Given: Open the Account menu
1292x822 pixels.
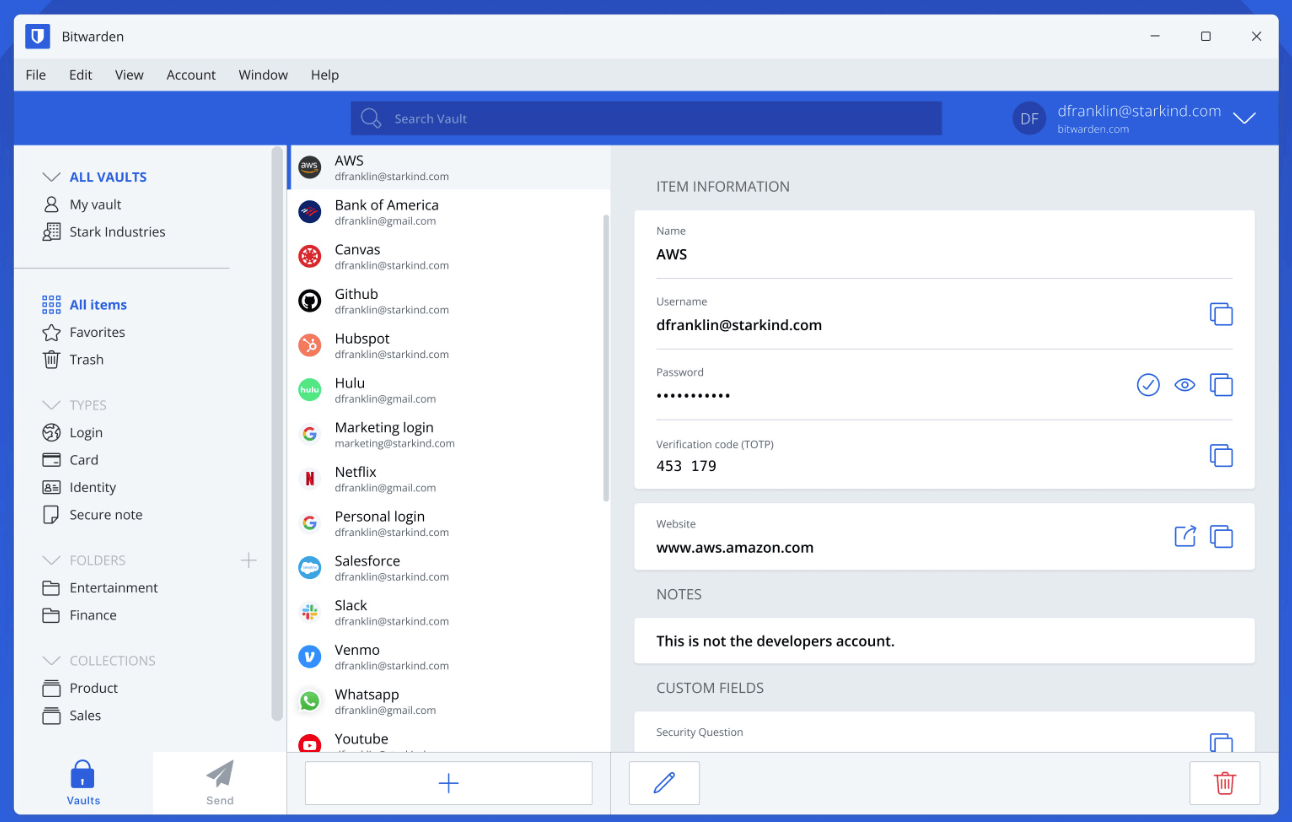Looking at the screenshot, I should (x=191, y=75).
